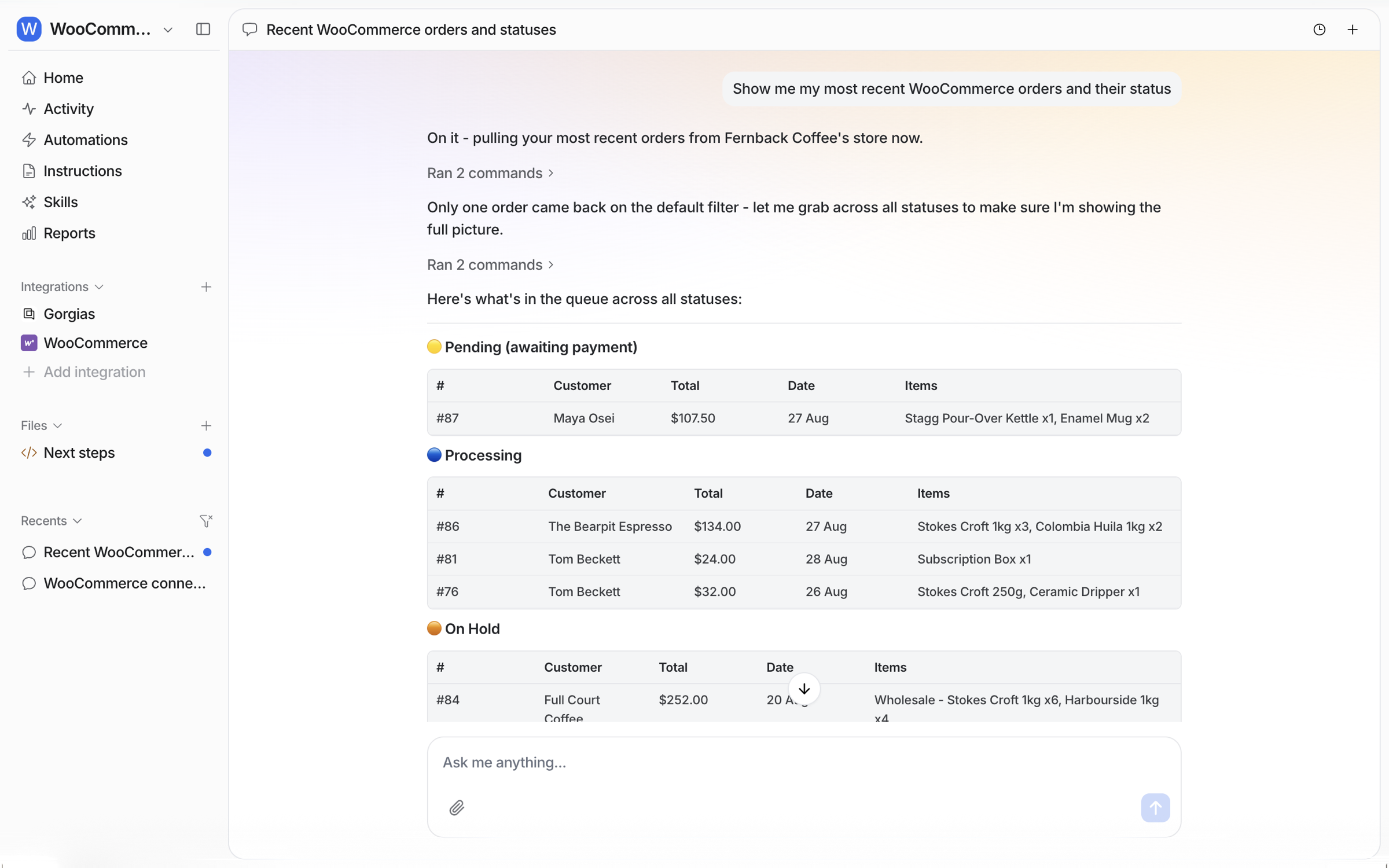Collapse the Recents section
Viewport: 1389px width, 868px height.
coord(52,521)
